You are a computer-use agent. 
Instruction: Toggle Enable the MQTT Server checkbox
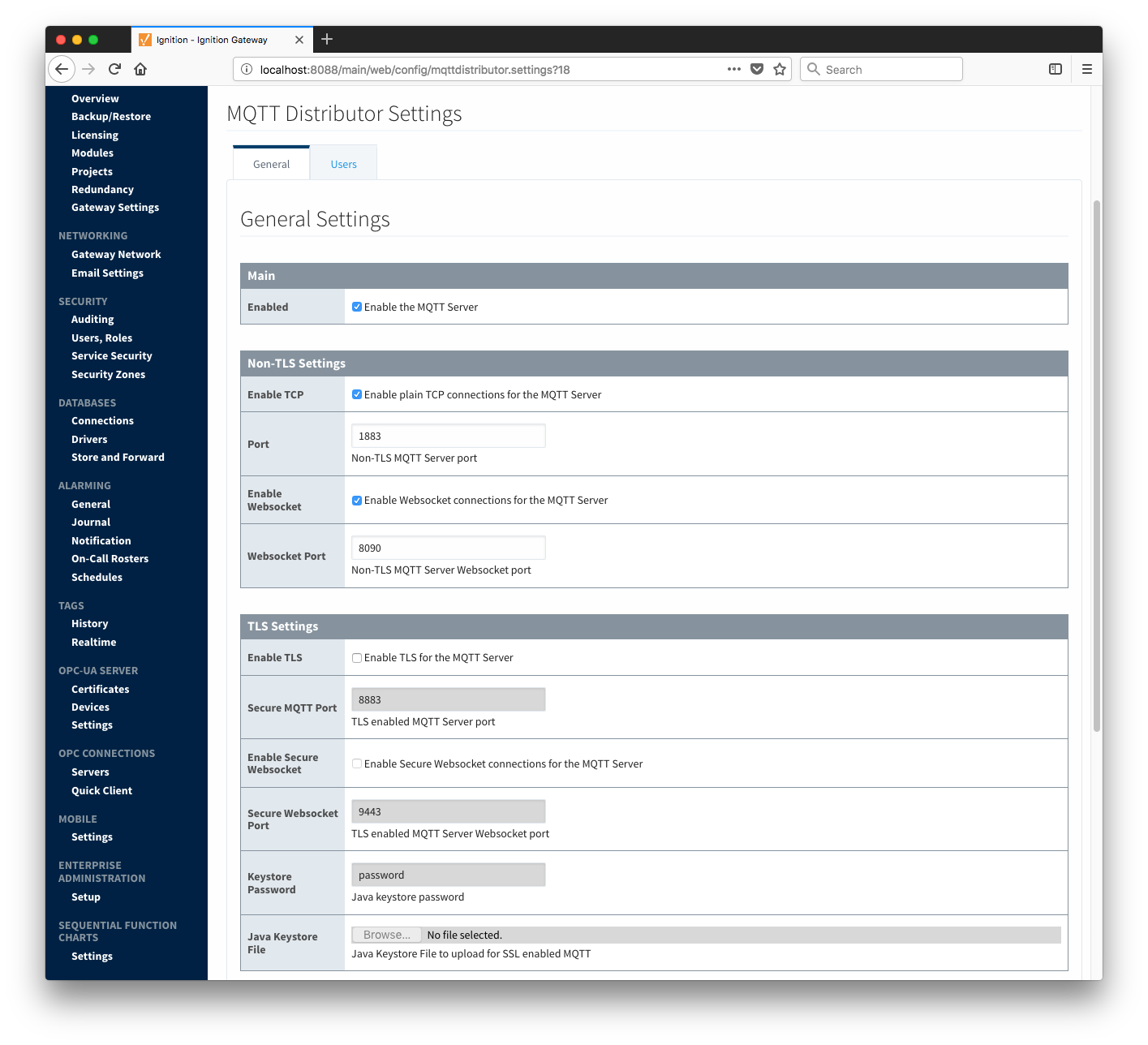point(357,307)
